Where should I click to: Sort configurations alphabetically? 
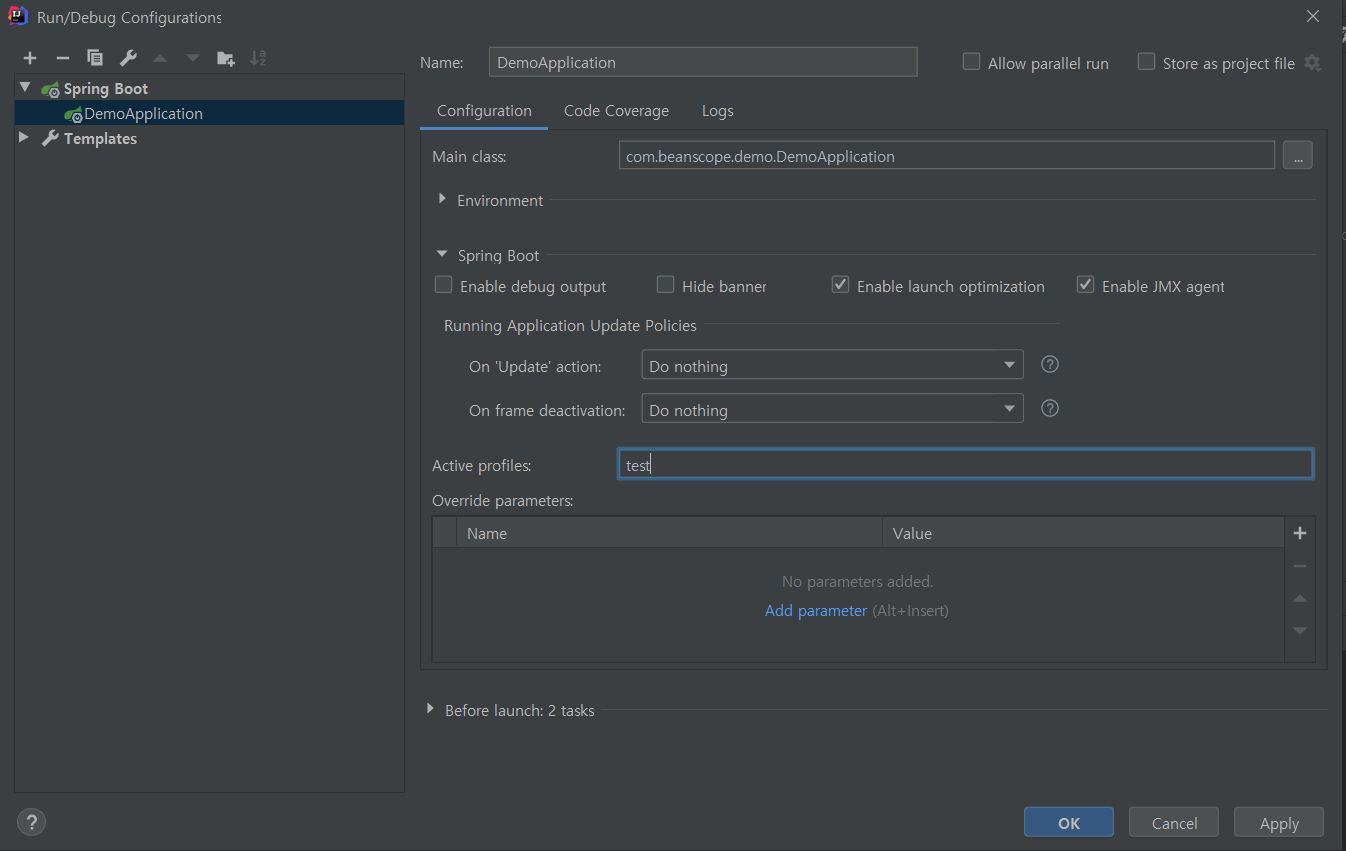tap(258, 58)
